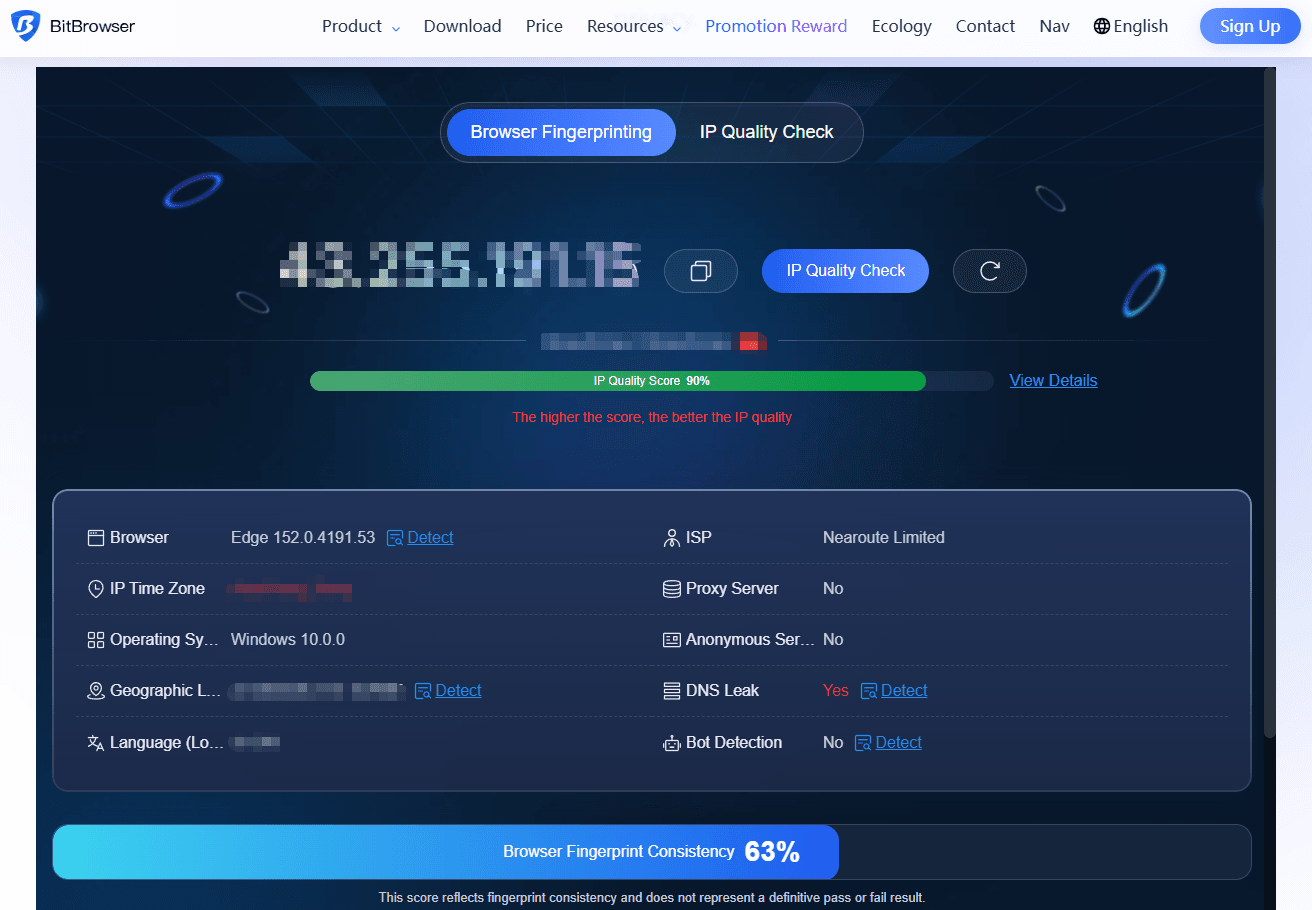Click the 'Nearoute Limited' ISP value
This screenshot has width=1312, height=910.
pos(884,538)
